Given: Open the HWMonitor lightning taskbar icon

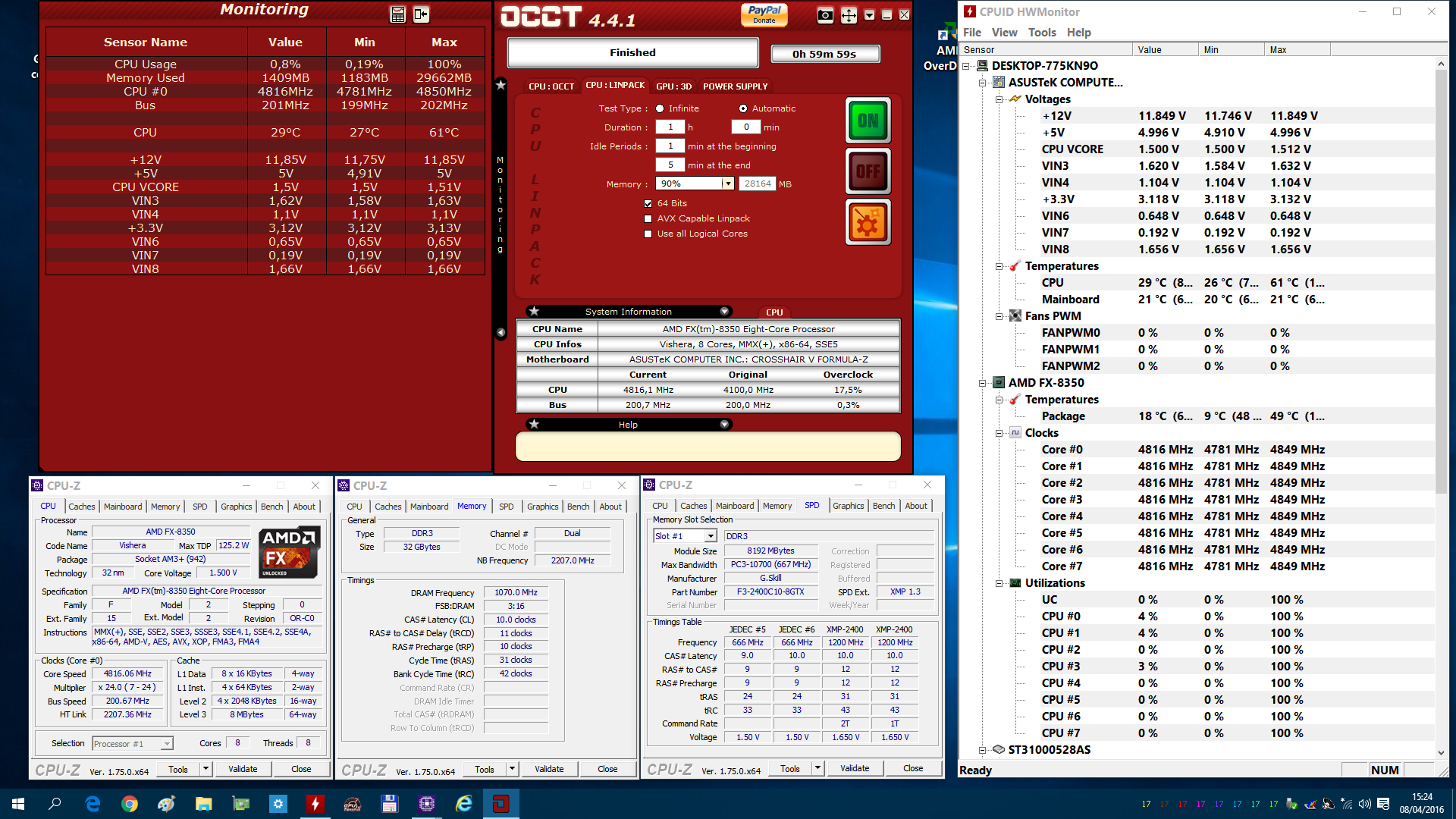Looking at the screenshot, I should (x=315, y=804).
